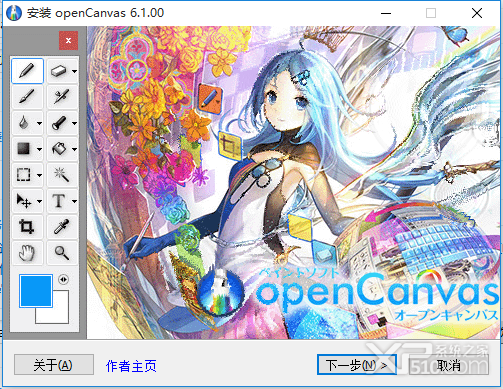Expand the gradient tool dropdown arrow
This screenshot has height=389, width=503.
click(39, 149)
